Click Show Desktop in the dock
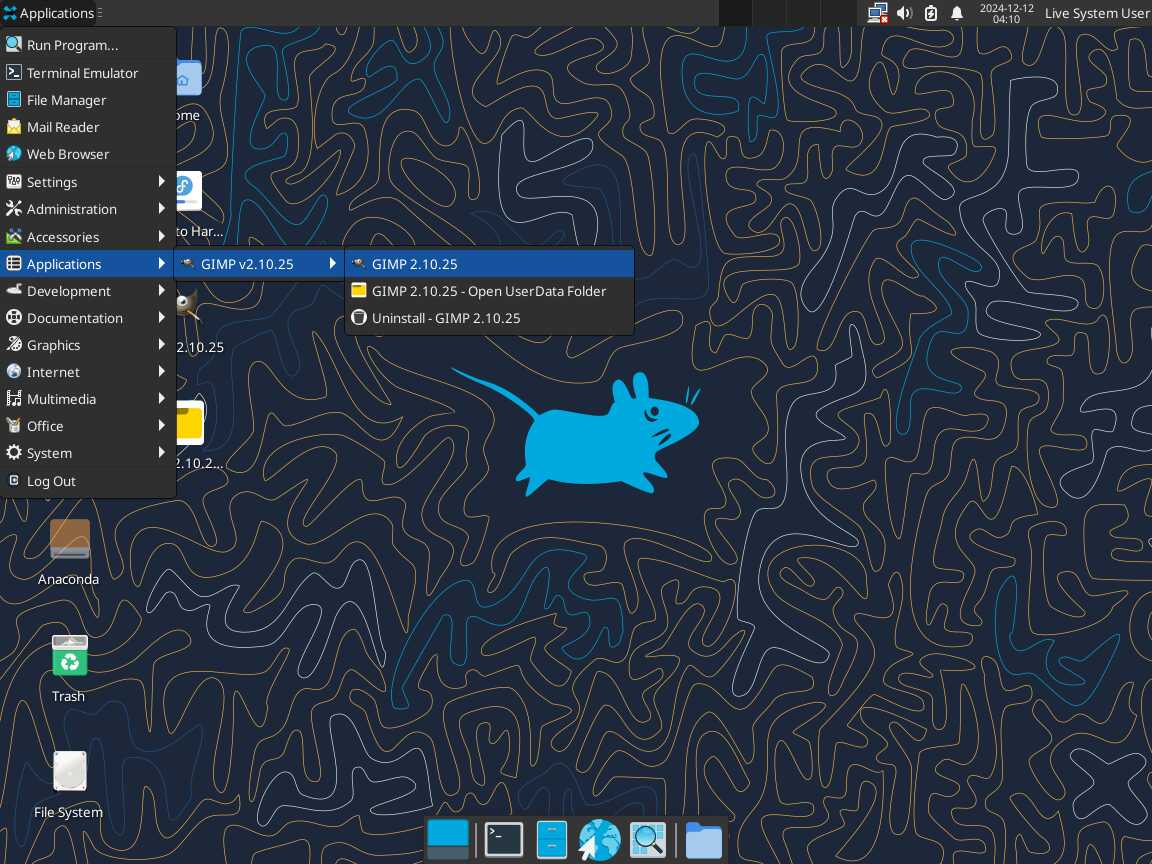This screenshot has width=1152, height=864. click(x=447, y=840)
